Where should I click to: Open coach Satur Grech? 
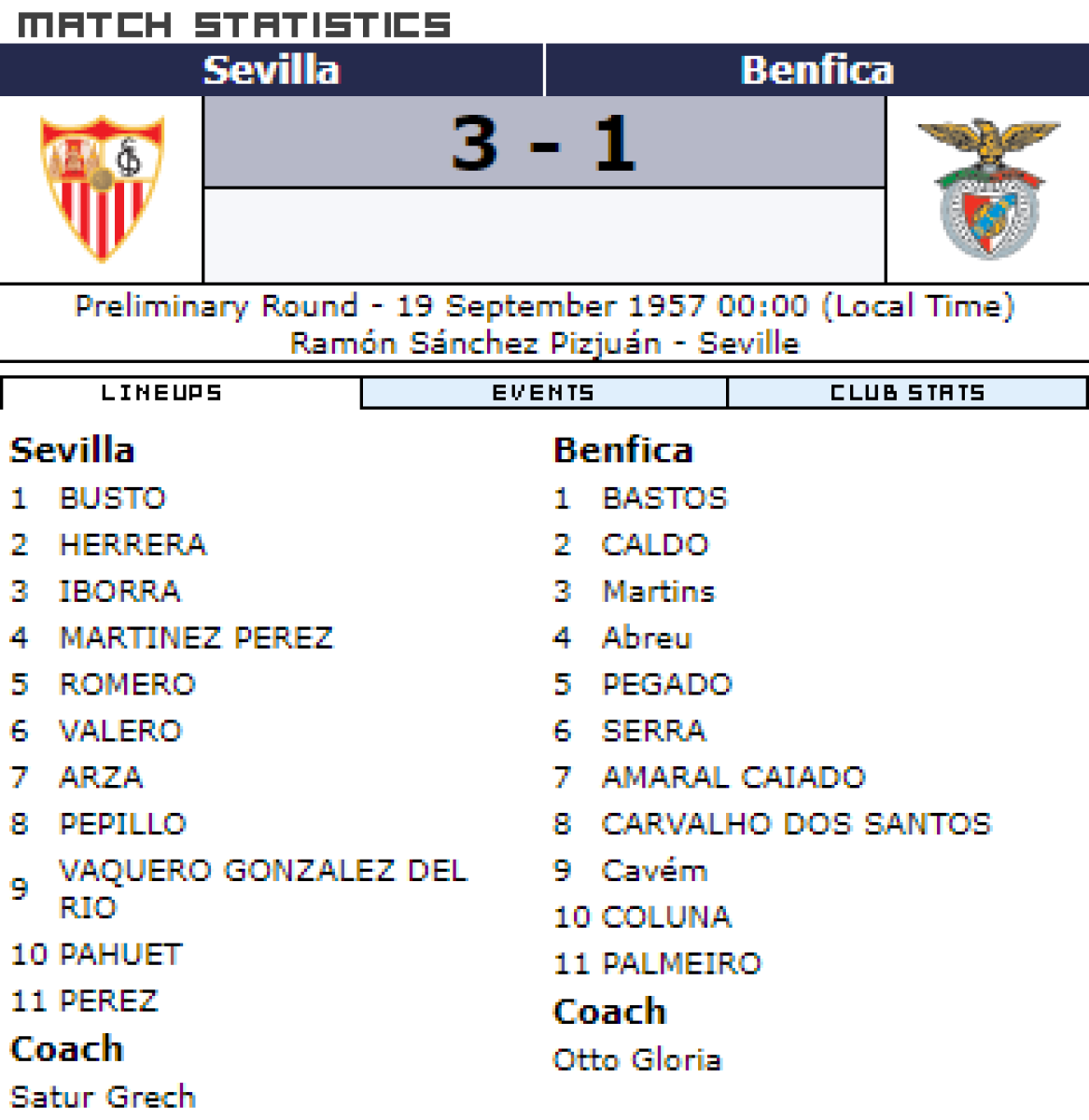click(103, 1096)
